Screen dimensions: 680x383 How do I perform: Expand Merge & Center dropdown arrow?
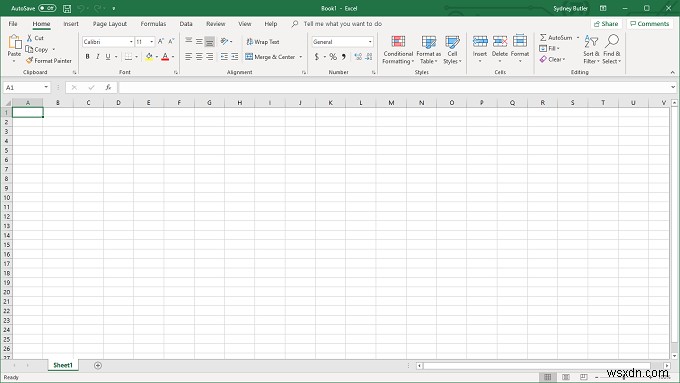[301, 57]
